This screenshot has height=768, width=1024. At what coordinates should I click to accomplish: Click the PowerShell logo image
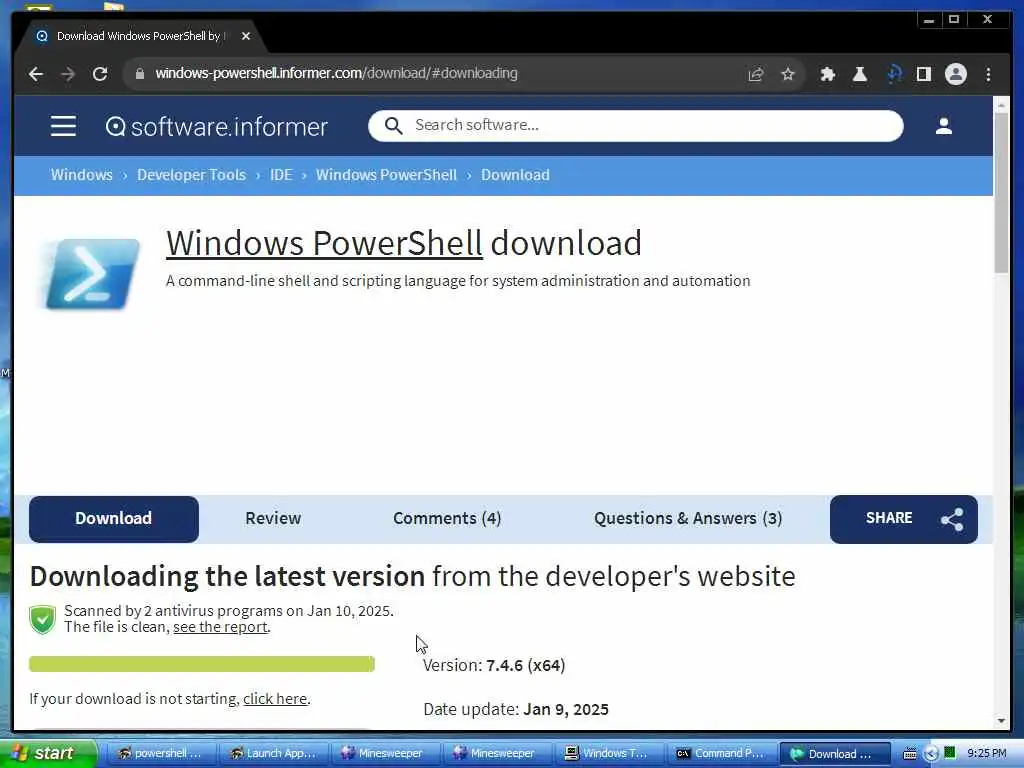(x=90, y=274)
